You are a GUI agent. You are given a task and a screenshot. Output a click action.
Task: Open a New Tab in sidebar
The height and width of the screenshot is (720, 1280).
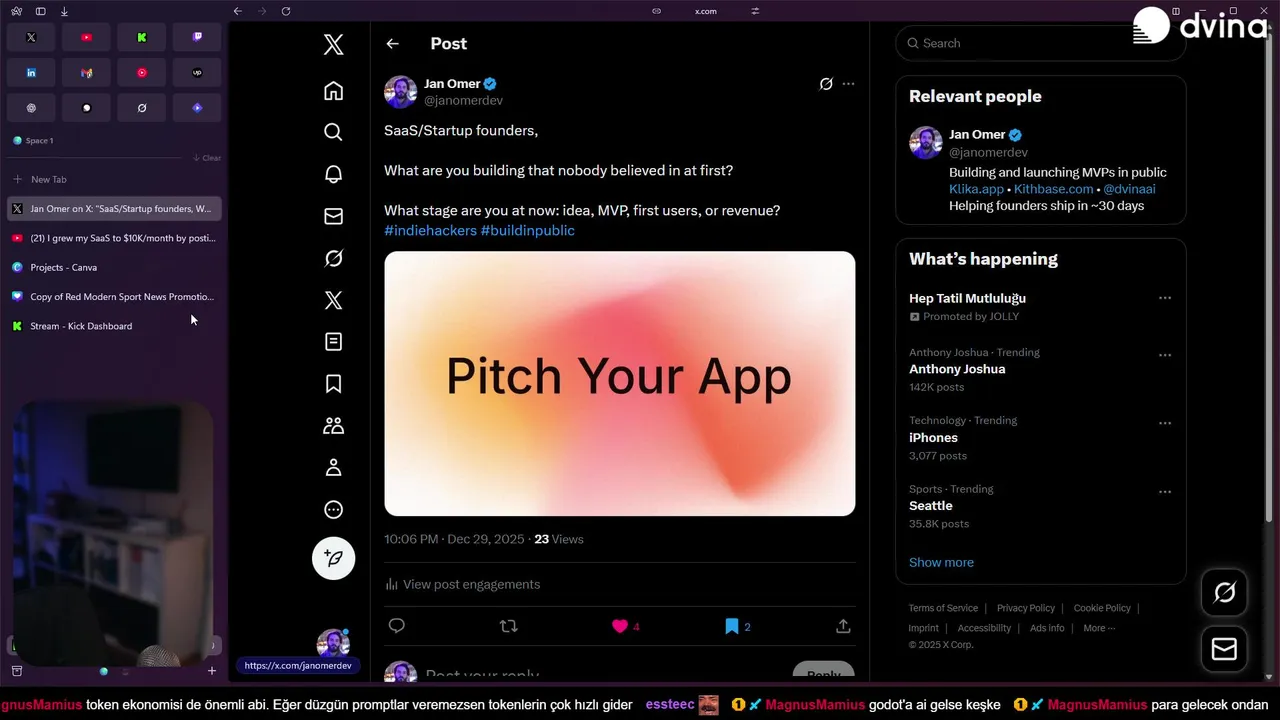point(114,179)
